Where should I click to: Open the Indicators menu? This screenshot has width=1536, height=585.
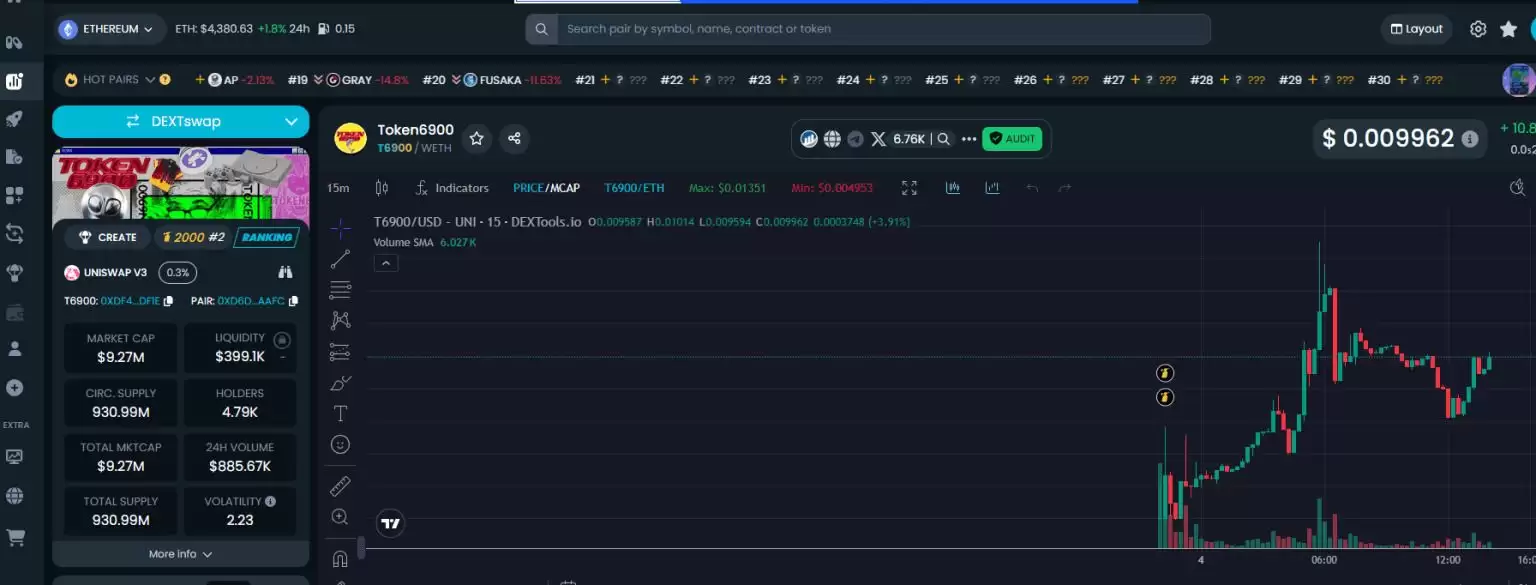pyautogui.click(x=452, y=188)
